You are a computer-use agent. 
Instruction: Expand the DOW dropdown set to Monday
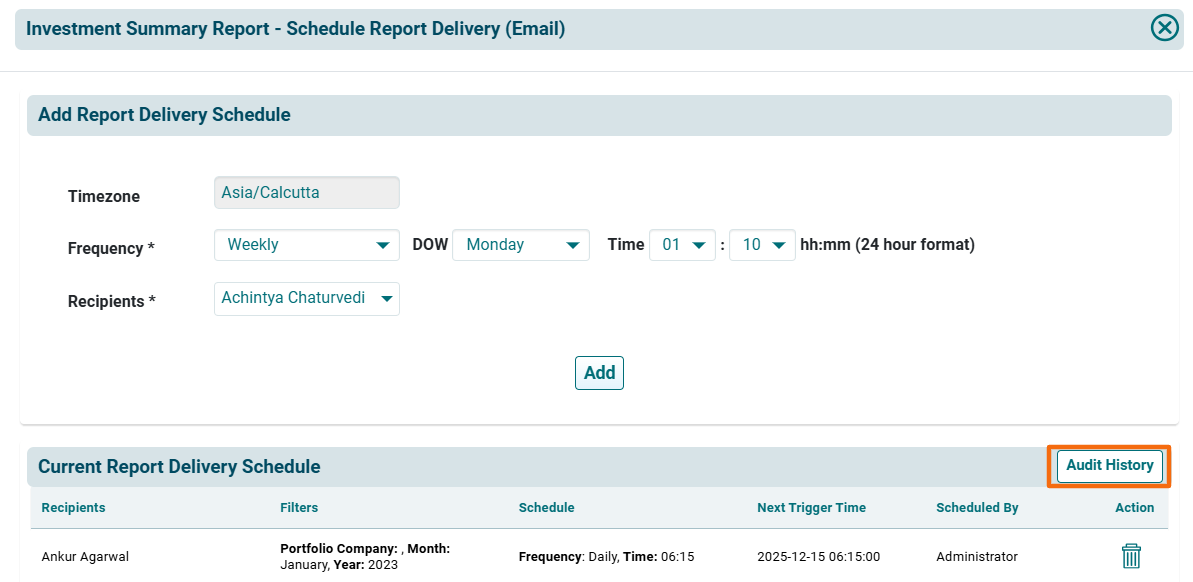tap(520, 245)
